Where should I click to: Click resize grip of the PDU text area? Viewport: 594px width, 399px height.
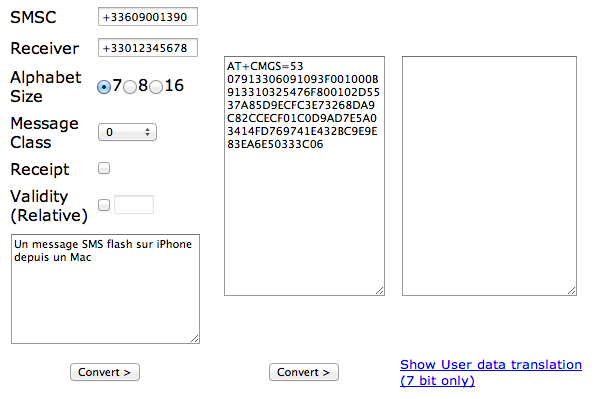(380, 291)
